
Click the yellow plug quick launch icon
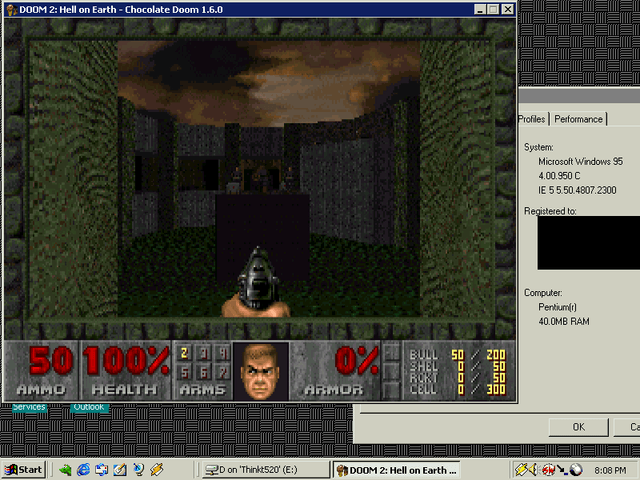(x=157, y=470)
